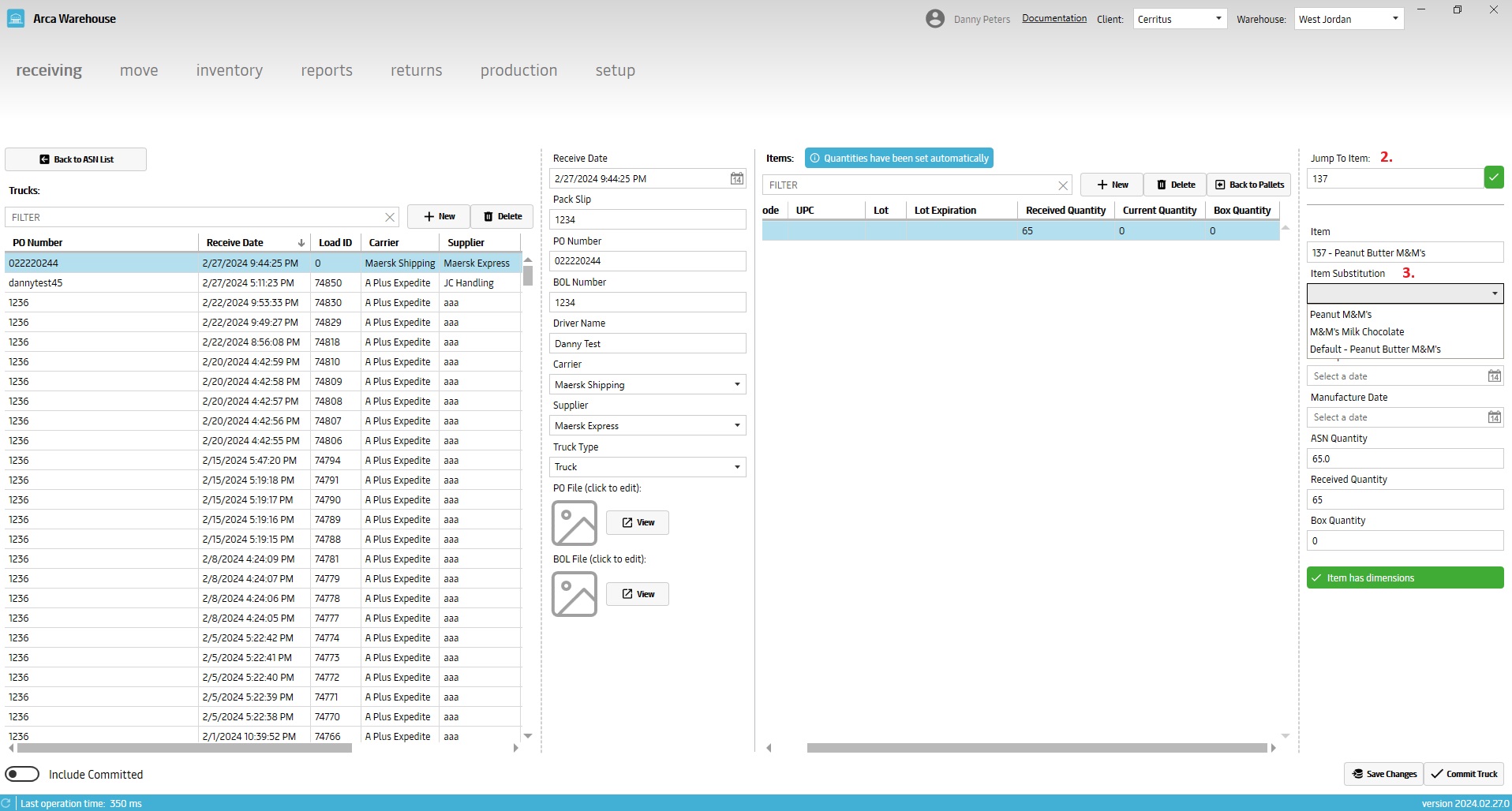1512x811 pixels.
Task: Open the Receive Date calendar picker icon
Action: pos(736,179)
